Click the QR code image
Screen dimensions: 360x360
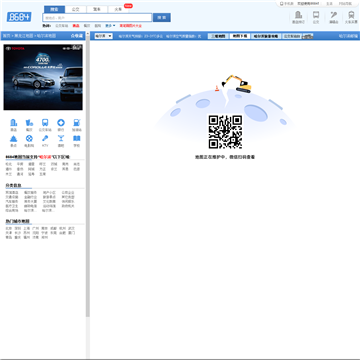point(225,132)
